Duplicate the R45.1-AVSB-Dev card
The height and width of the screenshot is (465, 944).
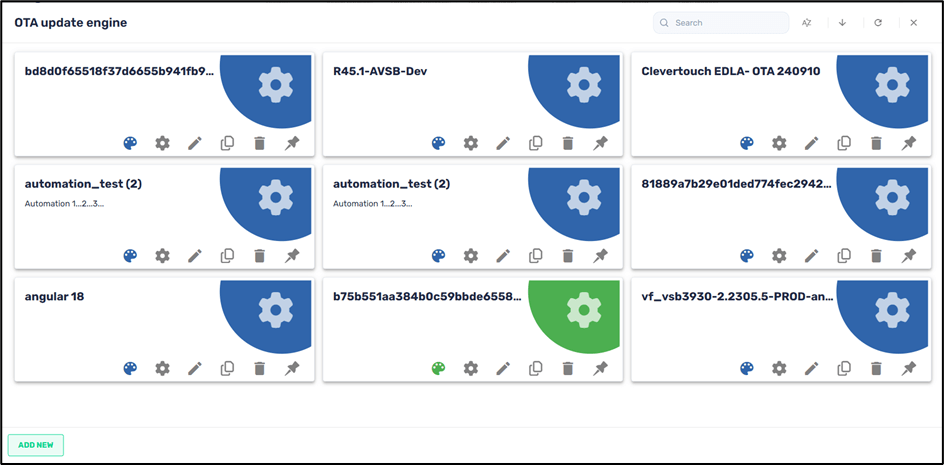[x=535, y=143]
